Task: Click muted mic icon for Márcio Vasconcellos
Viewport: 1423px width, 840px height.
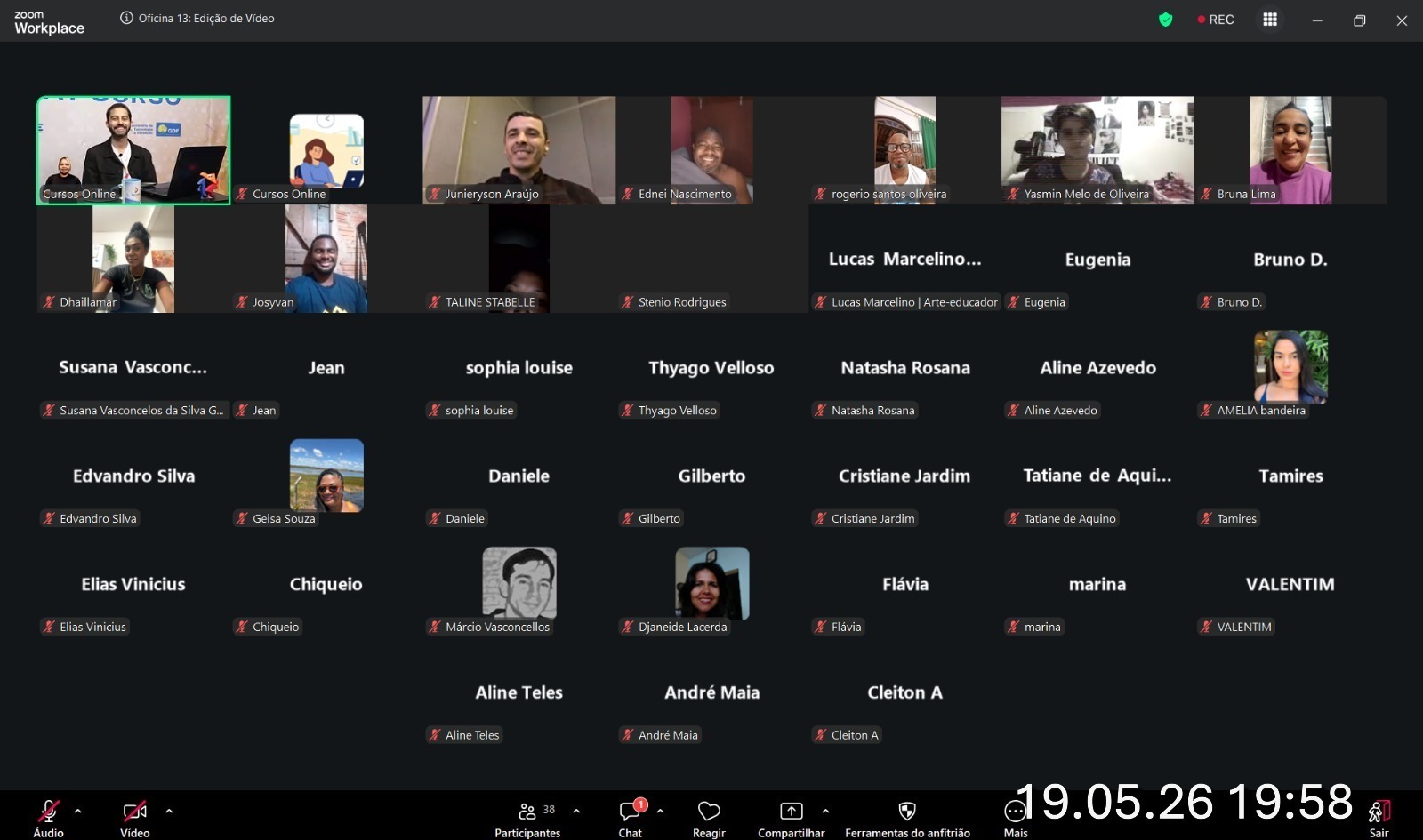Action: (x=435, y=628)
